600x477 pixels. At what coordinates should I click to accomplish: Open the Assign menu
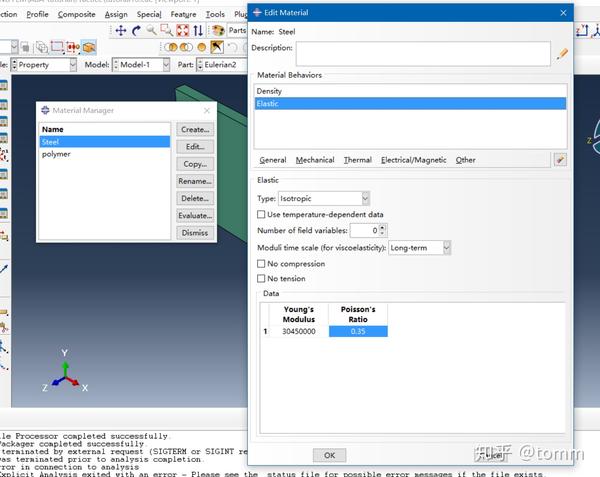(116, 15)
